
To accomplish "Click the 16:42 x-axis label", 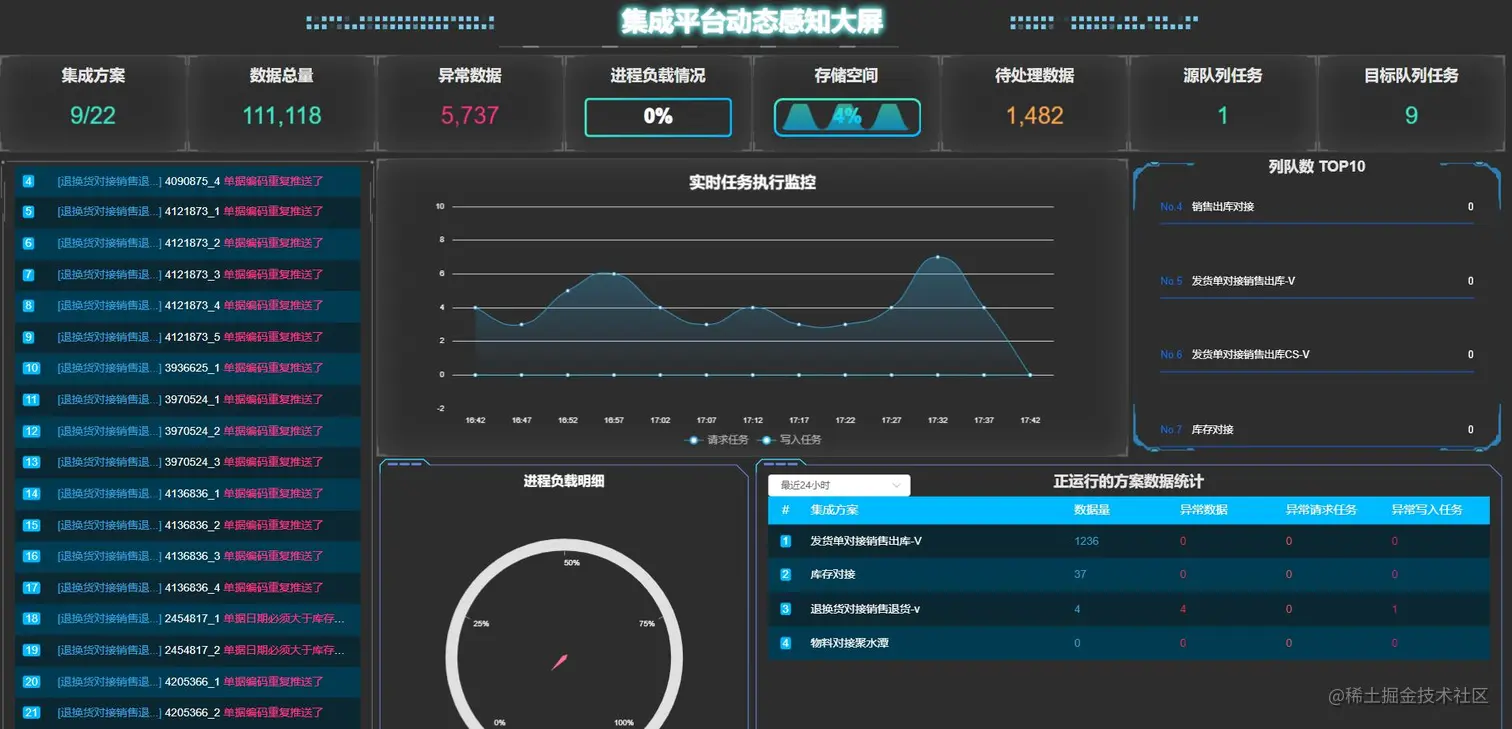I will (475, 421).
